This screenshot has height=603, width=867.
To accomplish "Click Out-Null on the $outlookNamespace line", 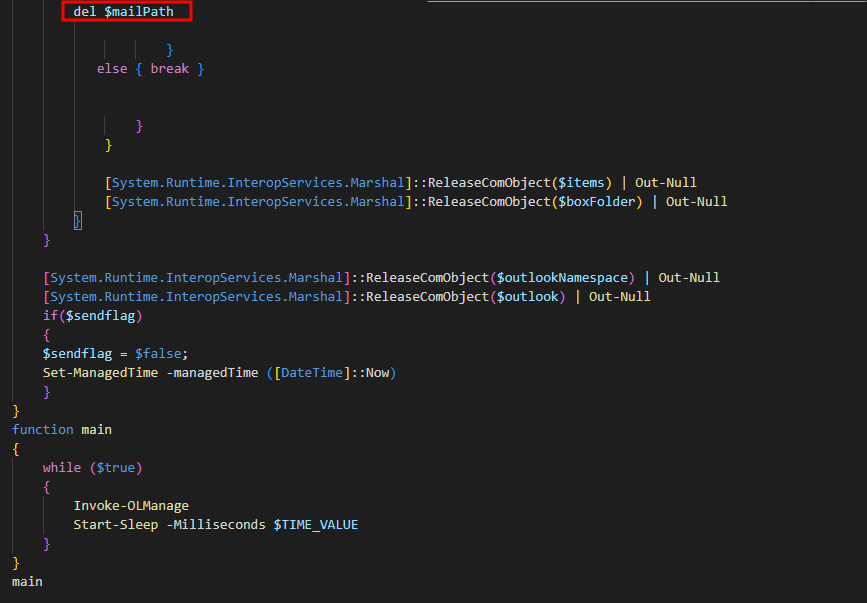I will [689, 277].
